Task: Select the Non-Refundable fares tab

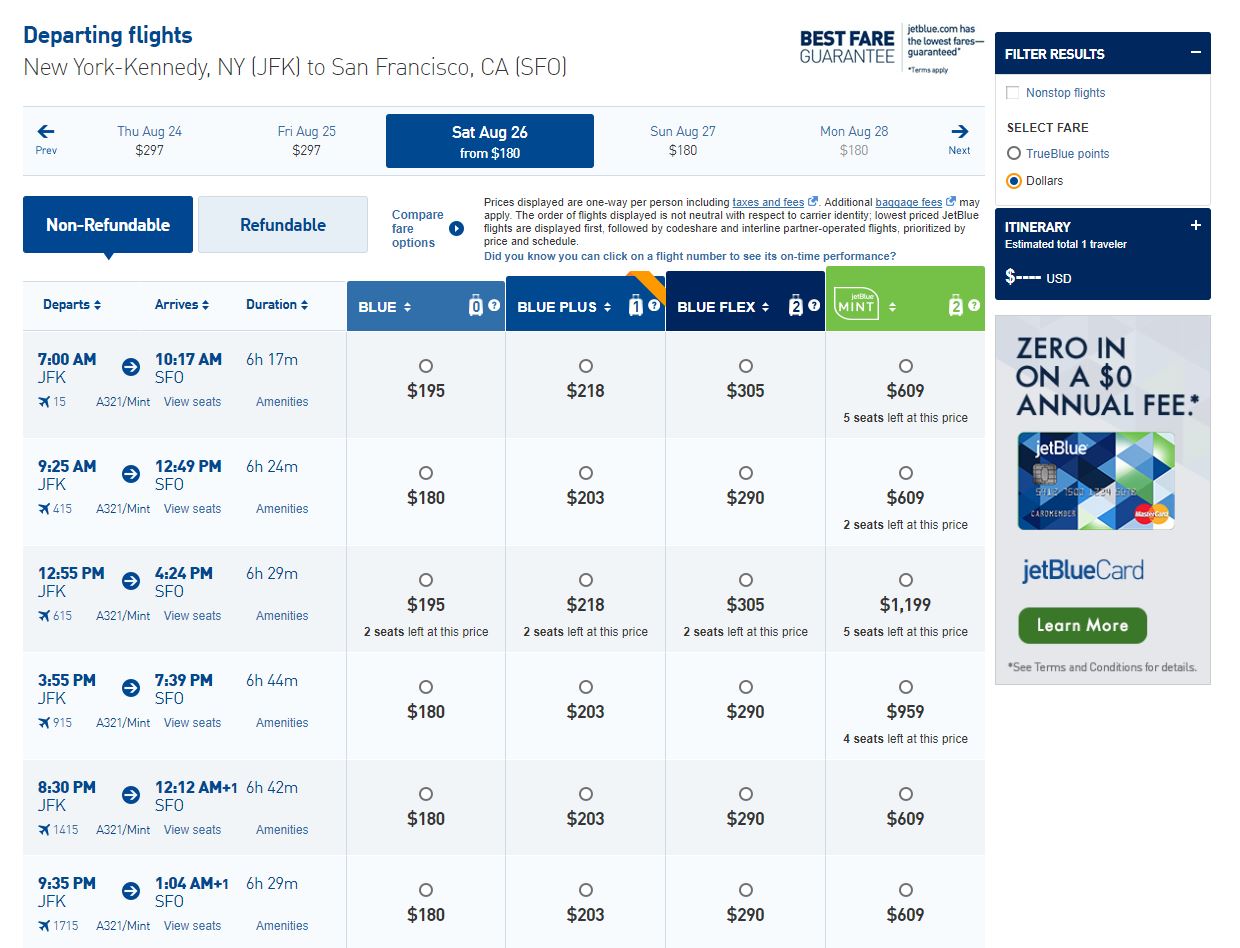Action: click(108, 225)
